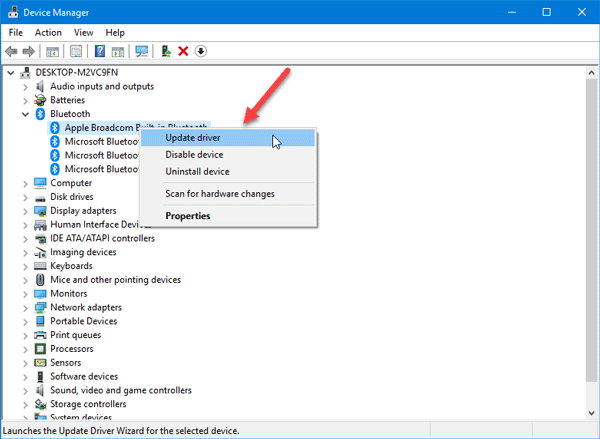Screen dimensions: 600x439
Task: Click the Network adapters category icon
Action: pyautogui.click(x=40, y=307)
